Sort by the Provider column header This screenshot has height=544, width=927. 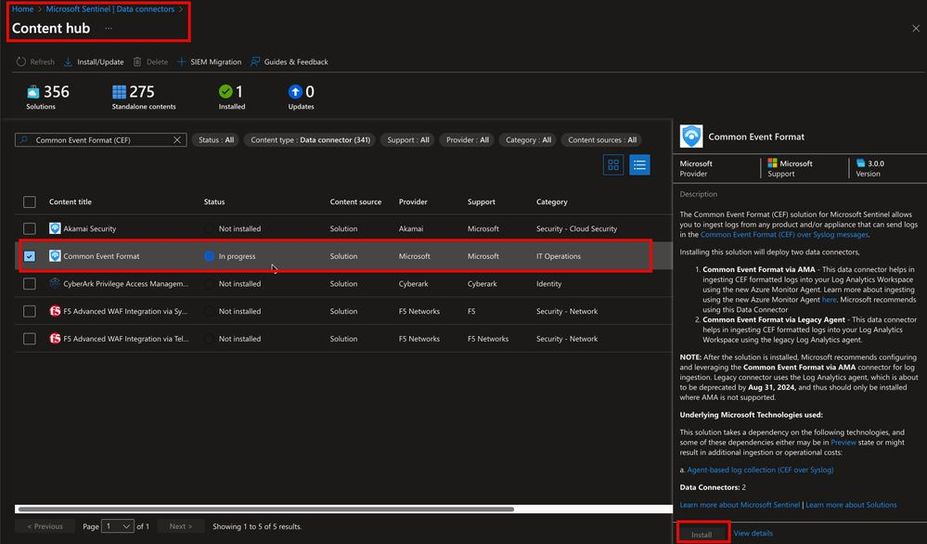(x=413, y=202)
